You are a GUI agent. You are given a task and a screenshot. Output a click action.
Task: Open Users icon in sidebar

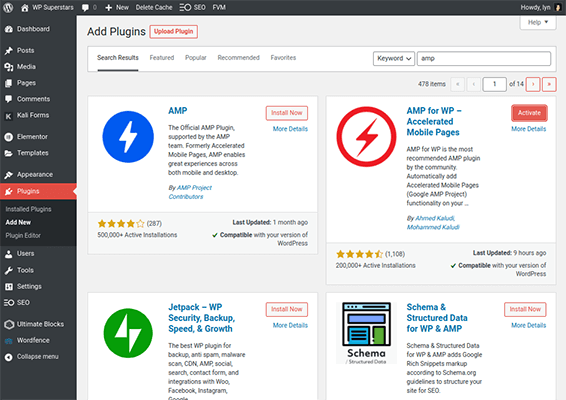9,254
